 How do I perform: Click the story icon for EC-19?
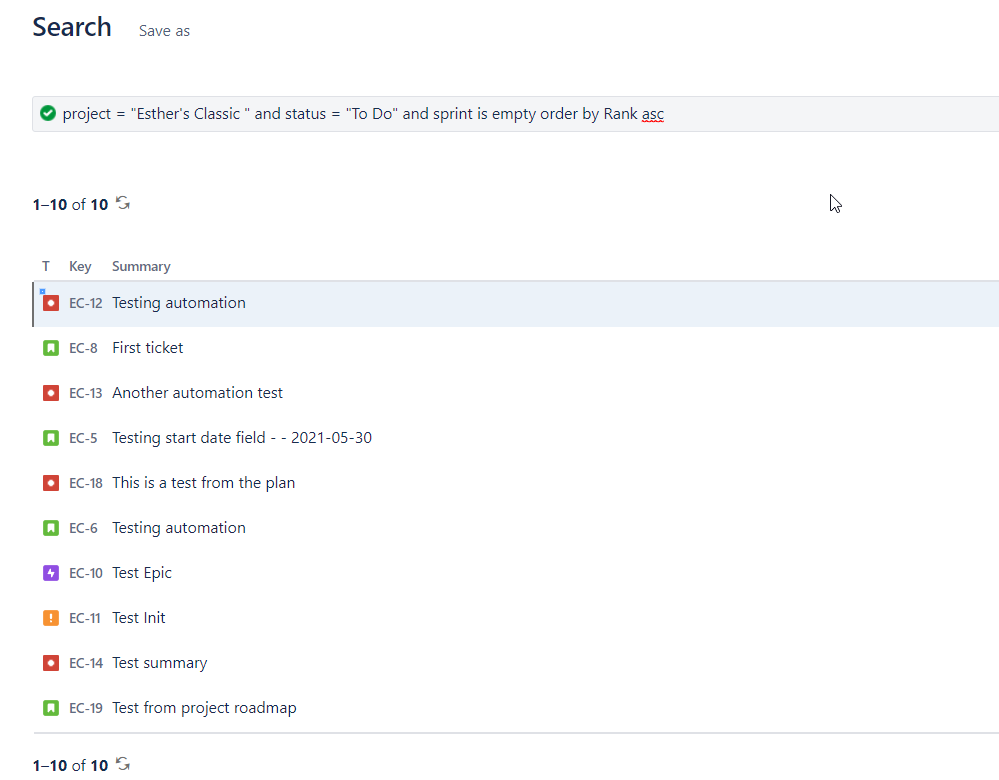coord(50,707)
